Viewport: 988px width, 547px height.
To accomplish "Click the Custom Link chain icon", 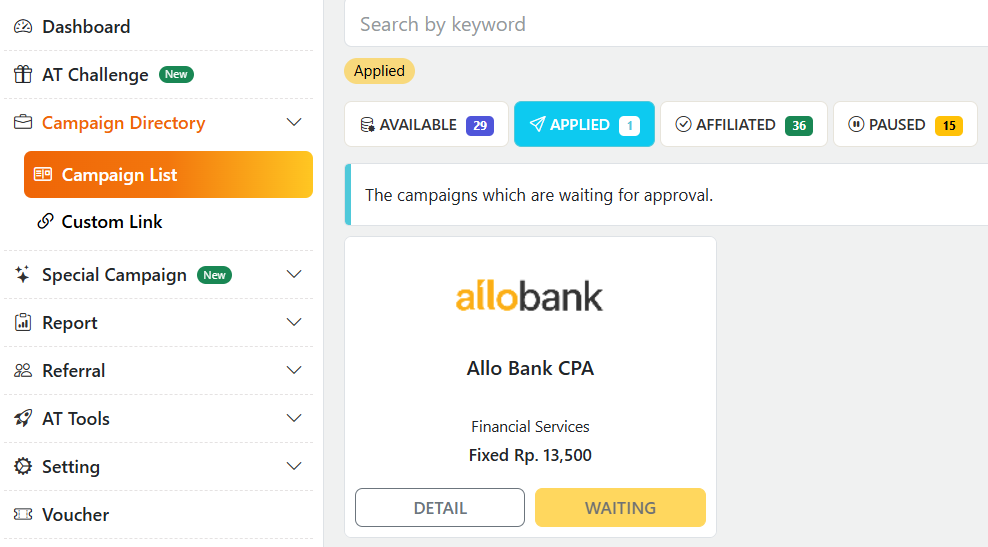I will pyautogui.click(x=45, y=222).
